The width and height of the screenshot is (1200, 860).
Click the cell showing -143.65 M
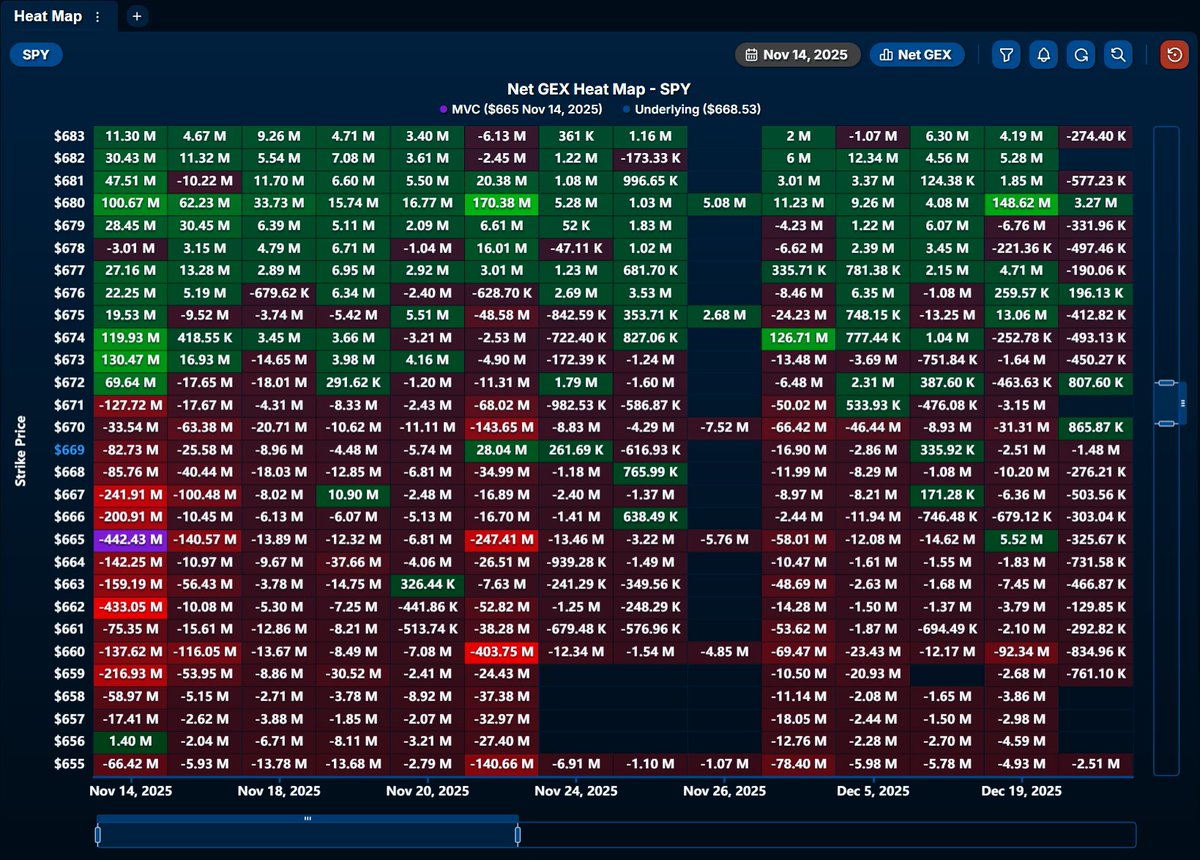[500, 427]
